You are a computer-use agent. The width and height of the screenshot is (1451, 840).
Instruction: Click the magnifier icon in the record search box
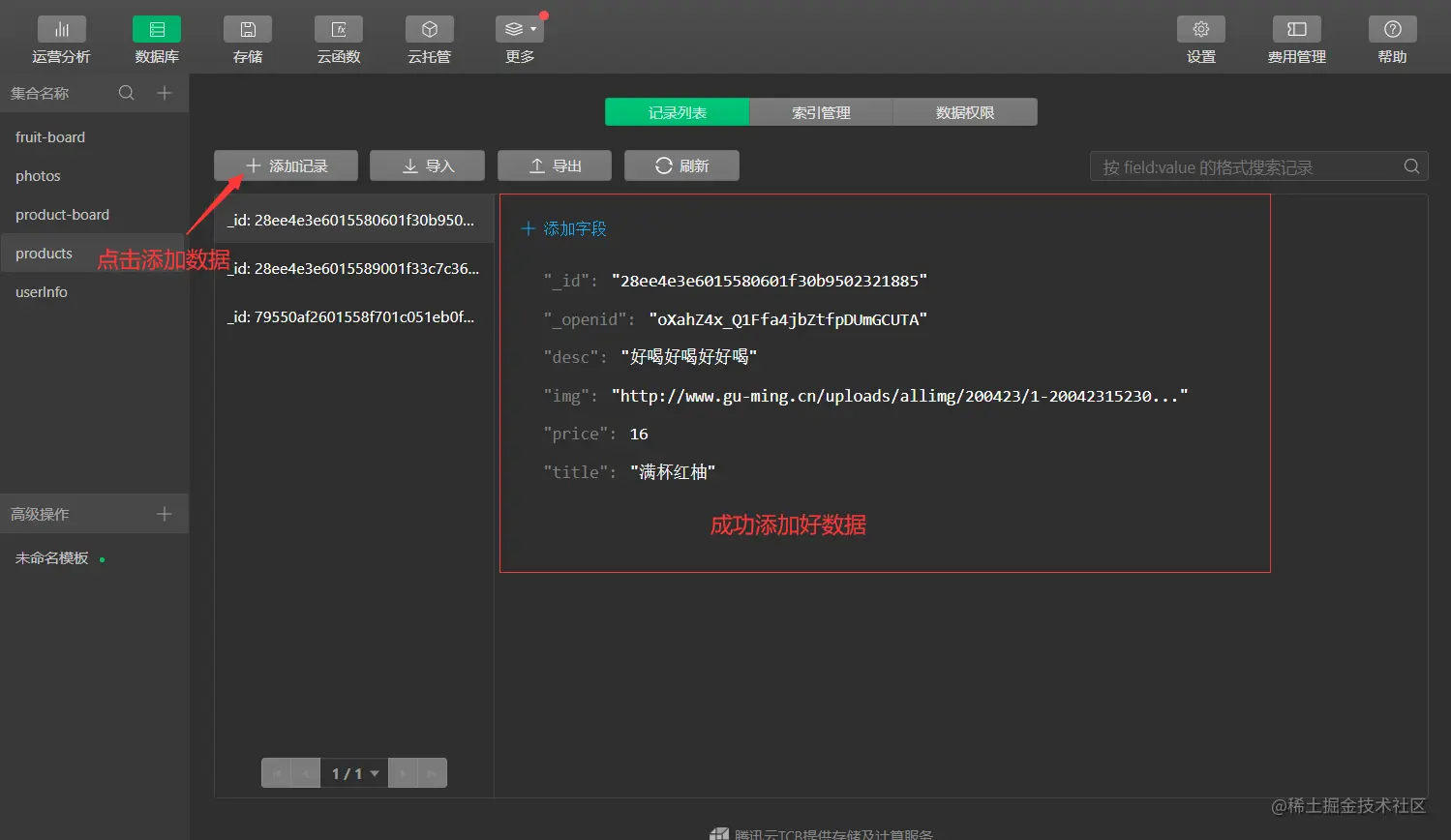1412,166
